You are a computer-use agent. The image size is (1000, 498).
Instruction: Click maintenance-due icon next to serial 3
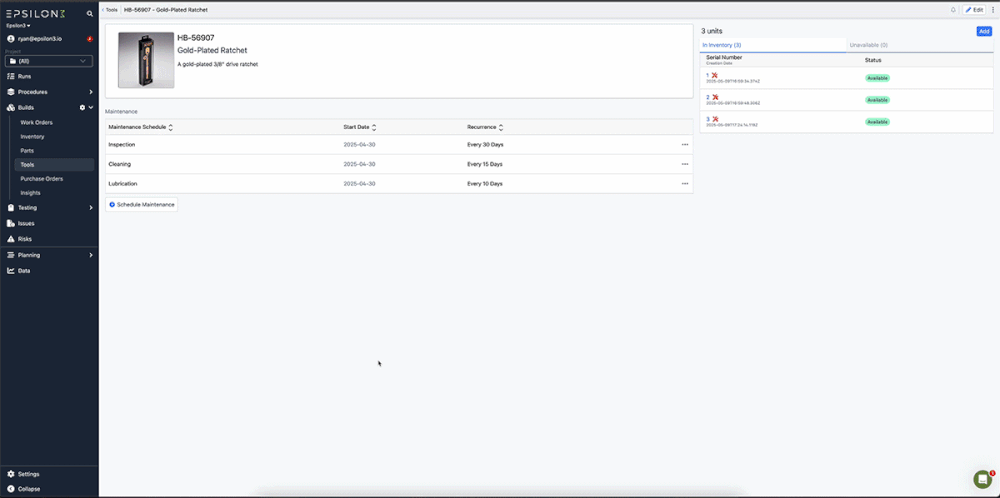click(714, 119)
